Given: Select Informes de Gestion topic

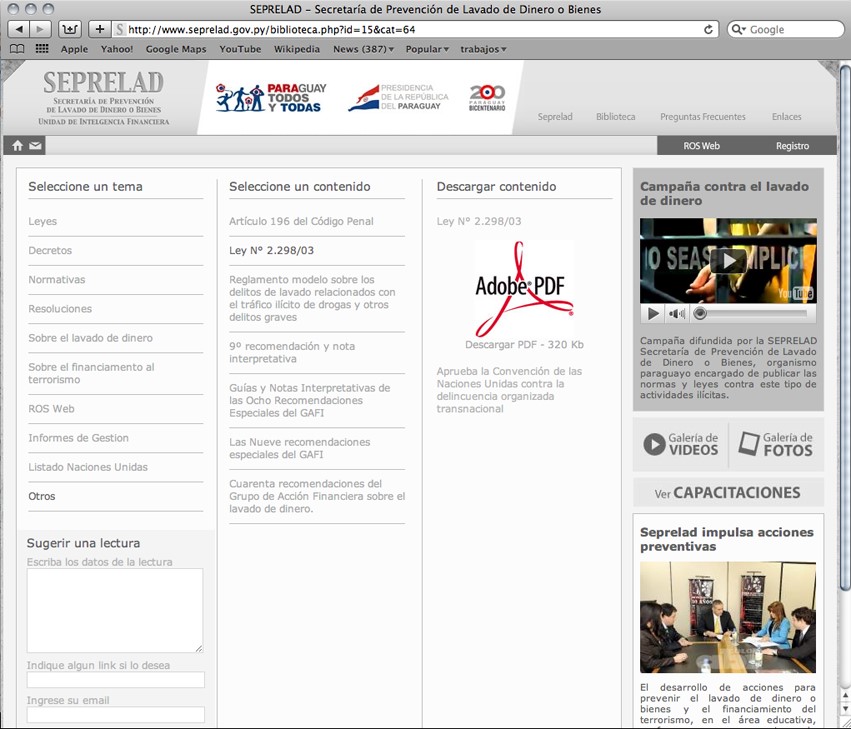Looking at the screenshot, I should pyautogui.click(x=78, y=438).
